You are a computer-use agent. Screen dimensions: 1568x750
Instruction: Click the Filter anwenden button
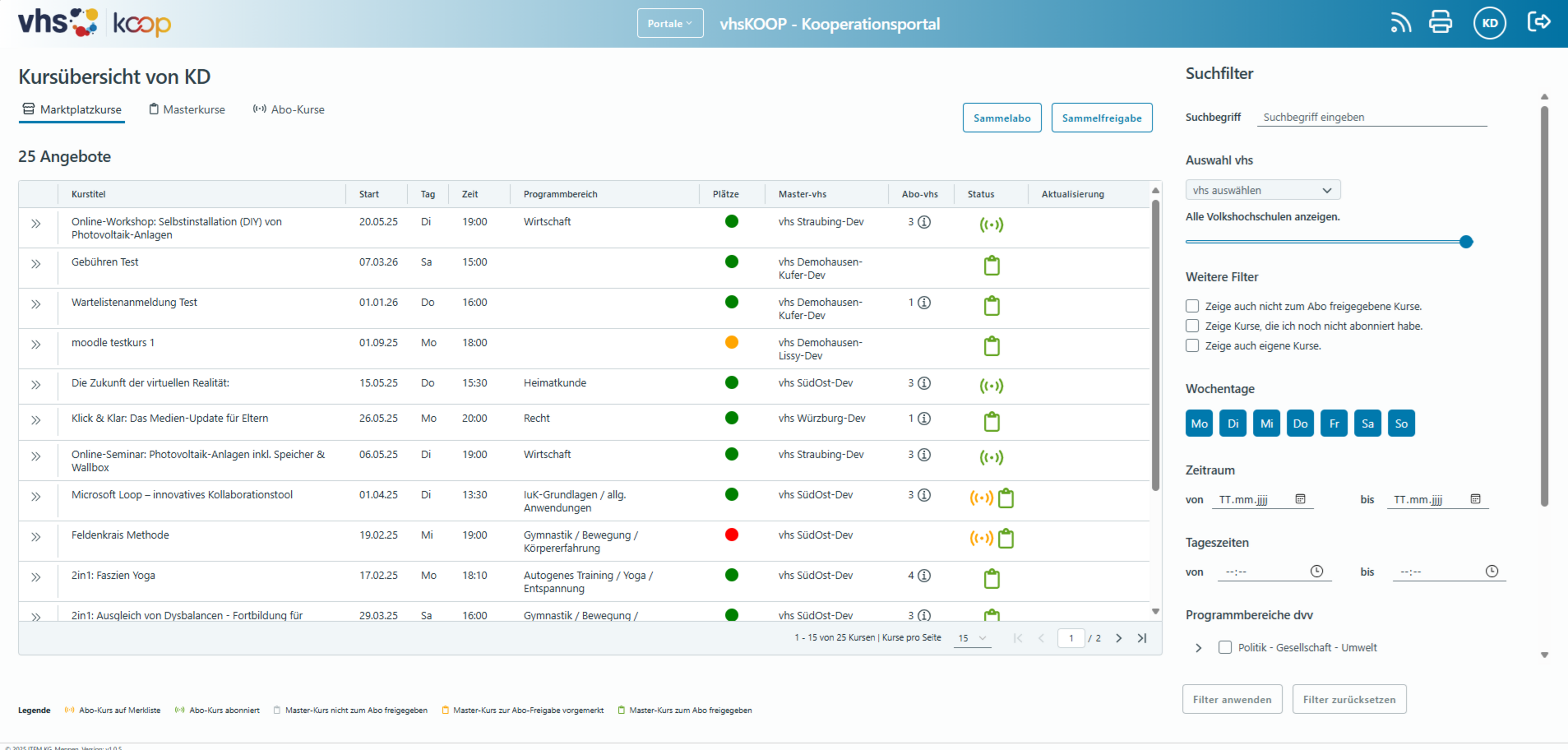click(x=1231, y=699)
